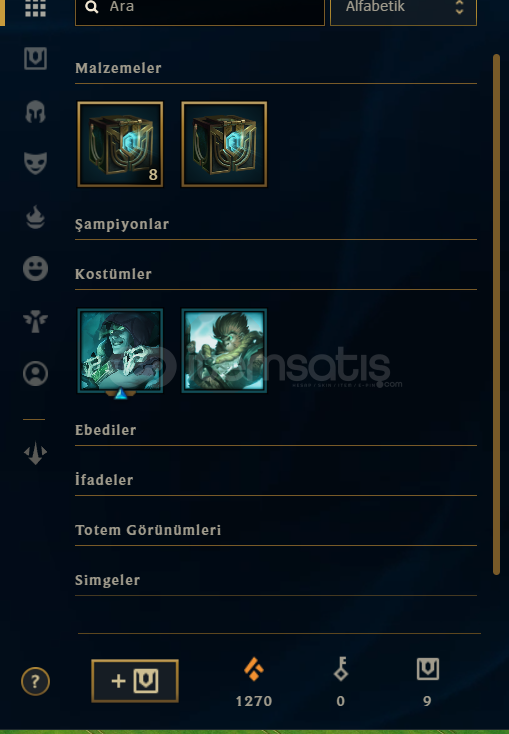Click the Ara search field

200,9
